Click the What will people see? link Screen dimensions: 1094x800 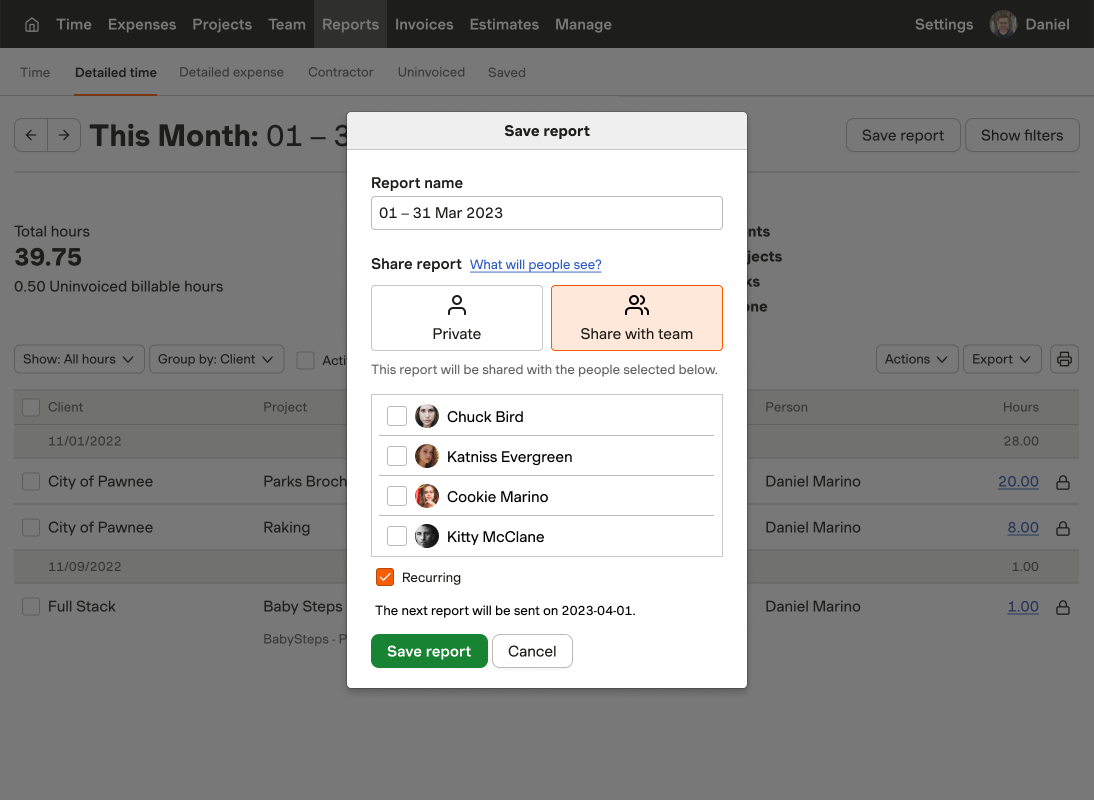tap(535, 264)
